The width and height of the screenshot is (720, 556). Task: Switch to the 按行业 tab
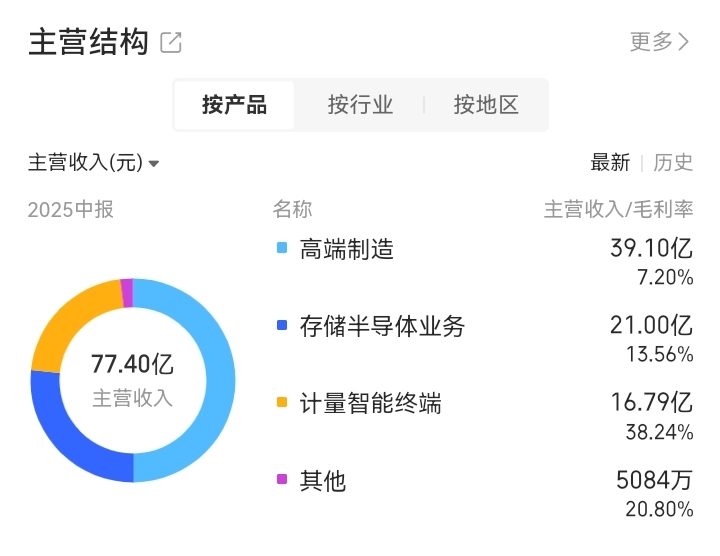[360, 105]
